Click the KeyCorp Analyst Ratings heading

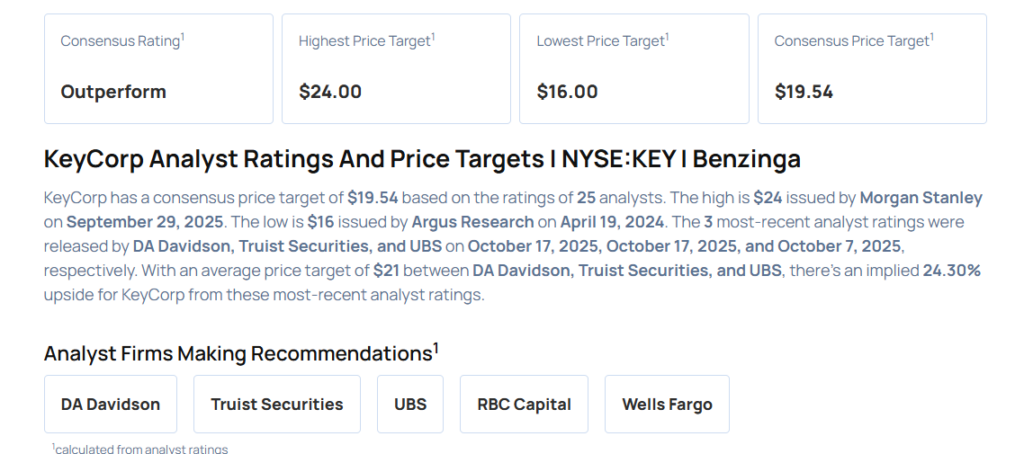(422, 159)
